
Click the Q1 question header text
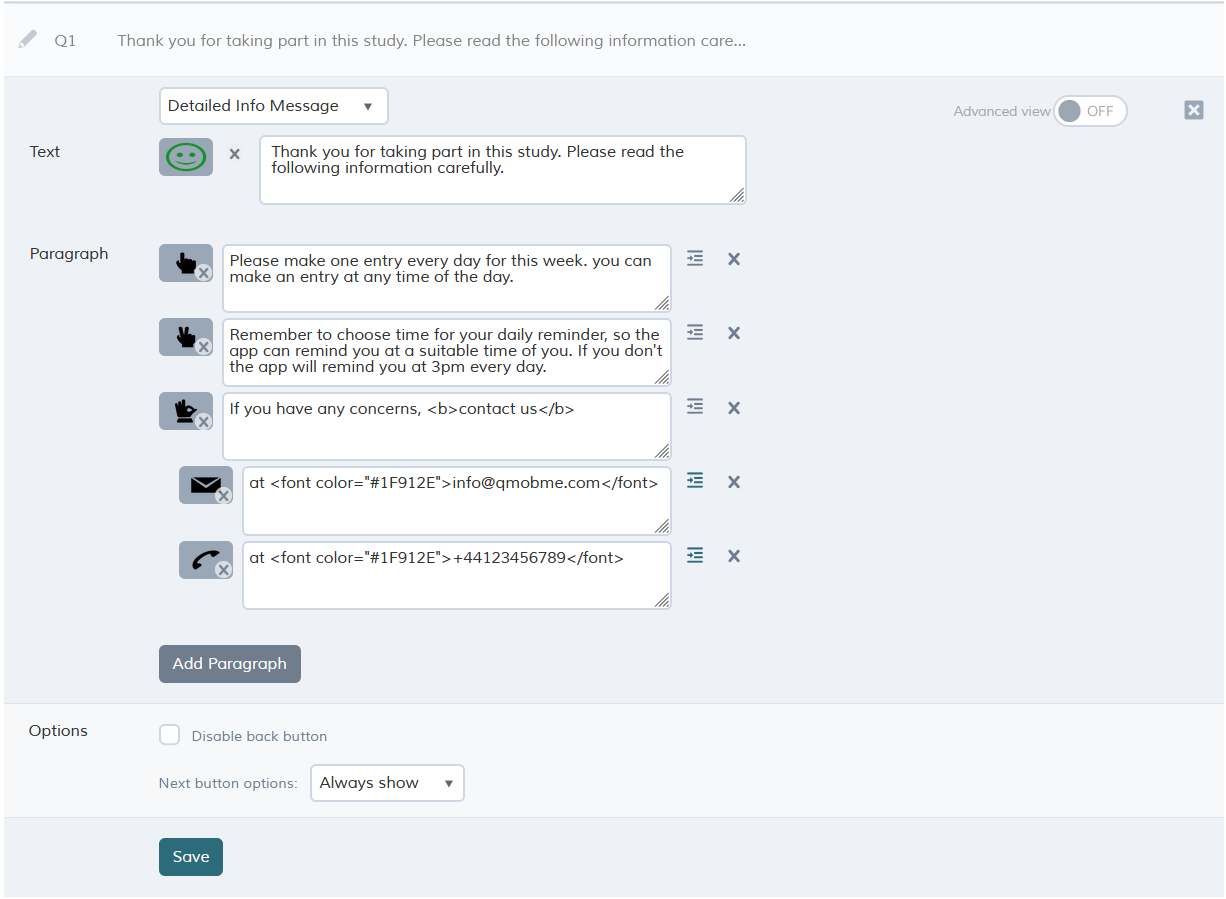[x=431, y=41]
